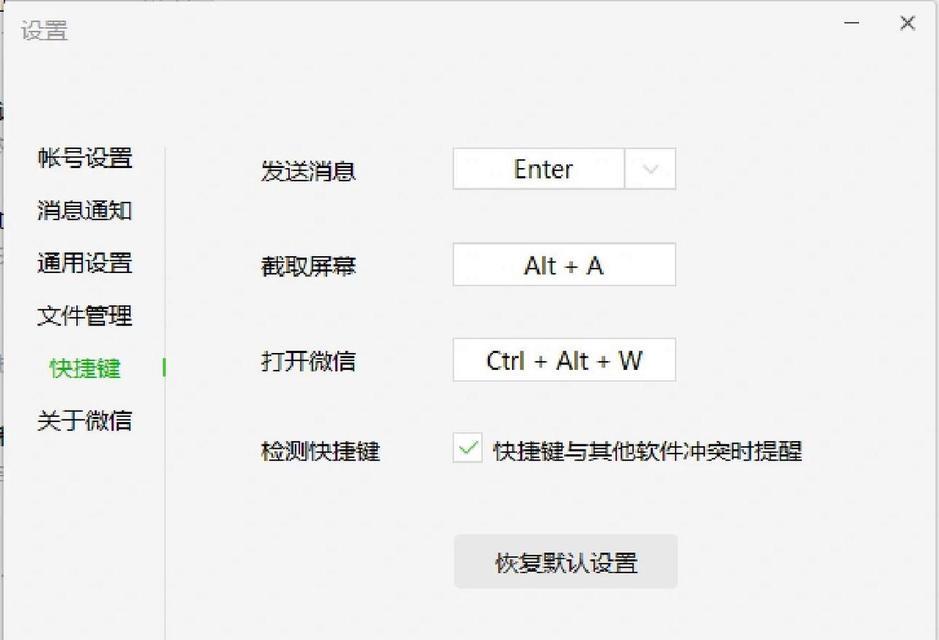Click the 设置 window title
939x640 pixels.
[45, 31]
